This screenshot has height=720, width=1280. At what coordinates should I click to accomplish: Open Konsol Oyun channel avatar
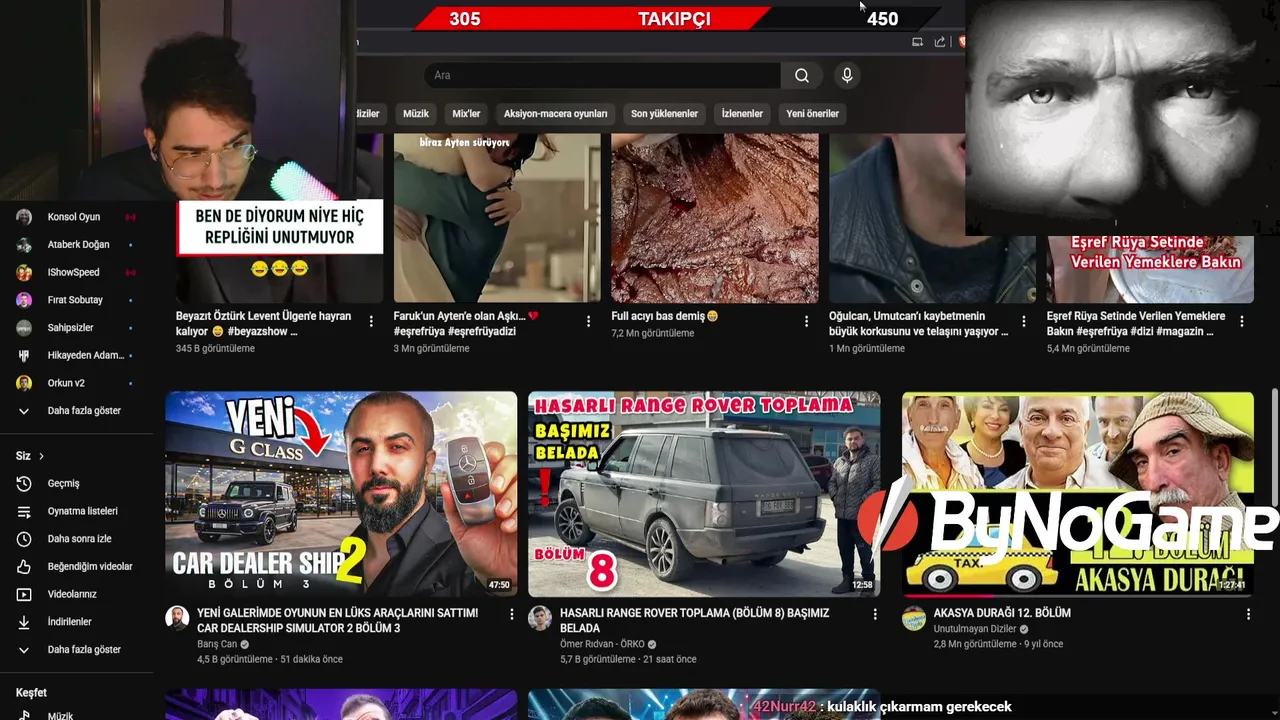pos(24,217)
